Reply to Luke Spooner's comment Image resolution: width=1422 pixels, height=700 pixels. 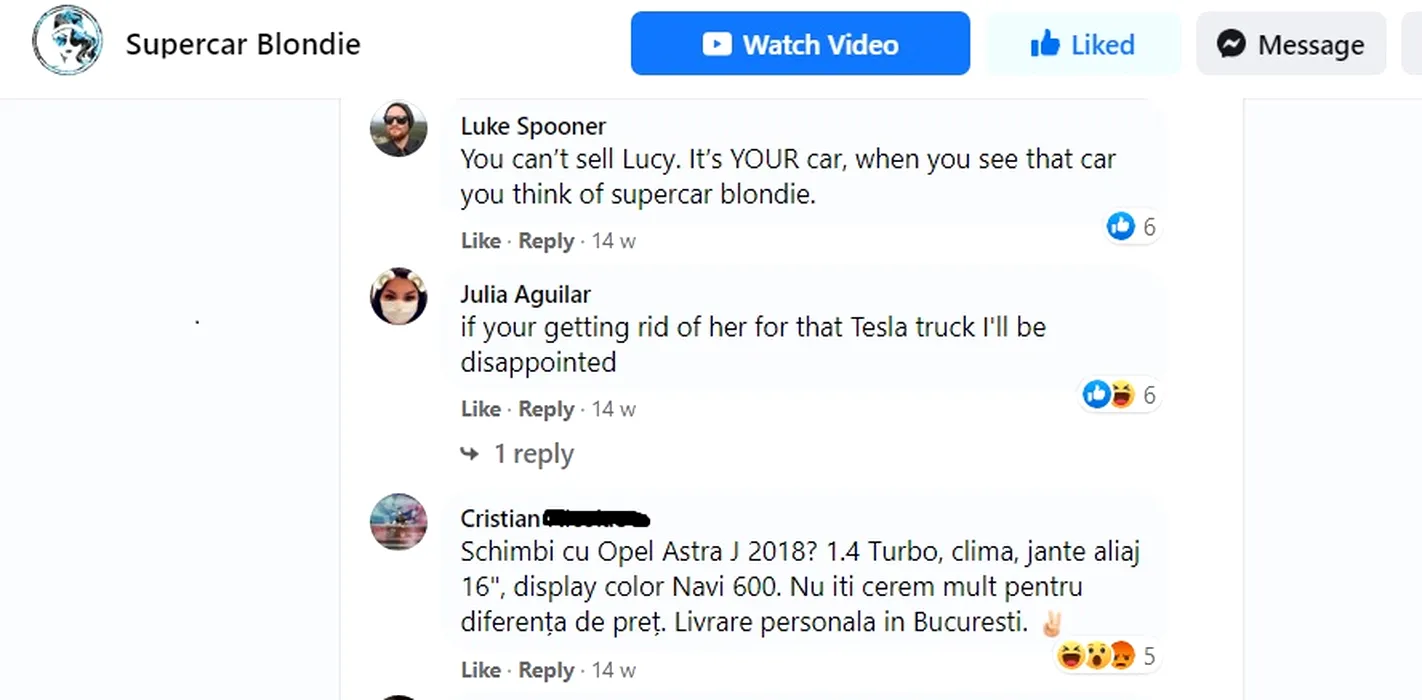pos(546,241)
